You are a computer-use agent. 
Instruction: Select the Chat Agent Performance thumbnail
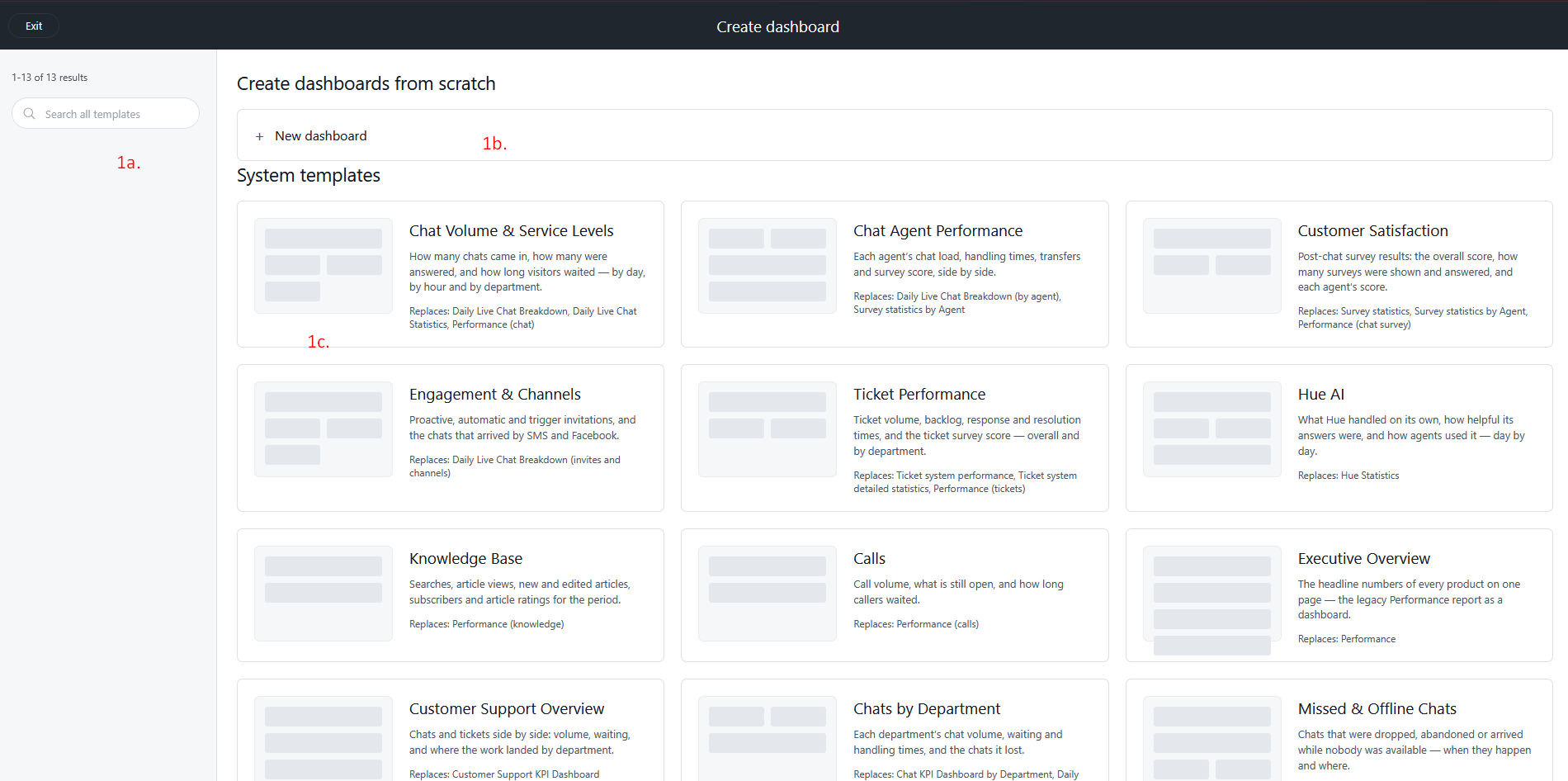767,266
